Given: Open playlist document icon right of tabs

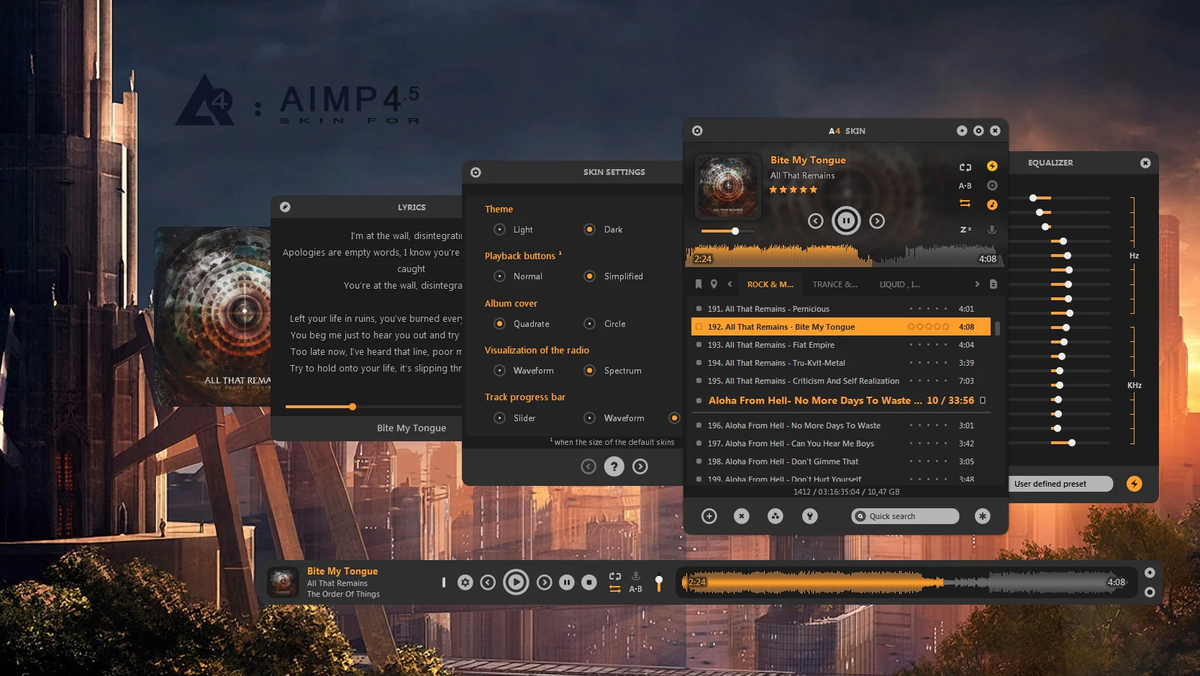Looking at the screenshot, I should click(993, 285).
